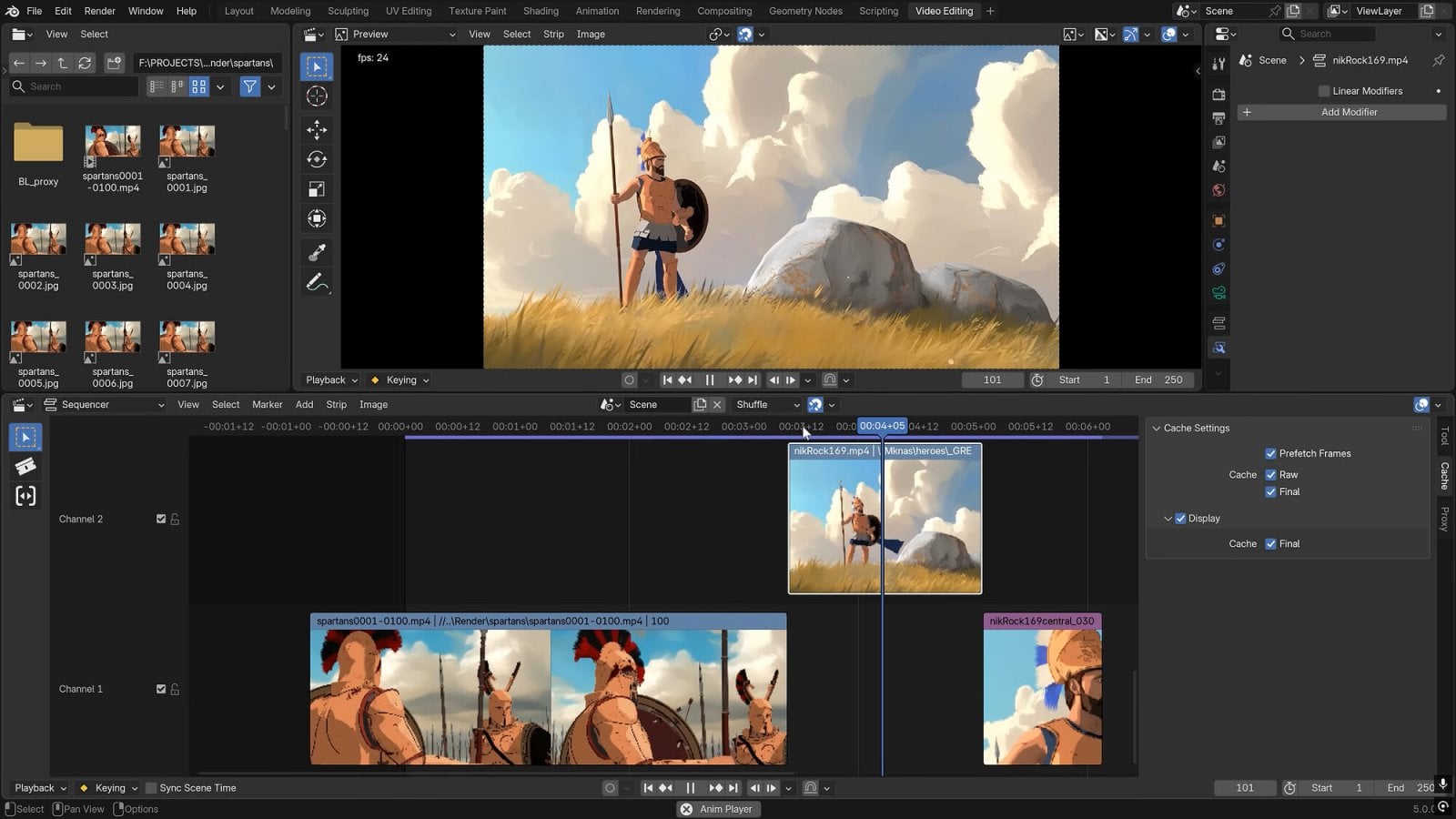Select the Transform tool in the Preview toolbar
1456x819 pixels.
[x=317, y=218]
